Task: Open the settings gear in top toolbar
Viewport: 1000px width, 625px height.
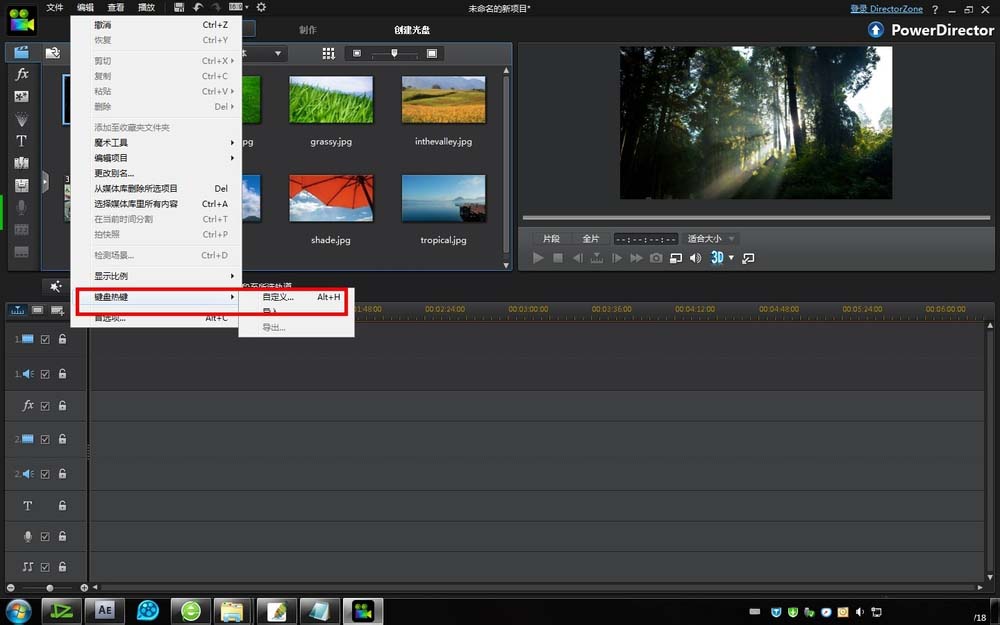Action: (261, 8)
